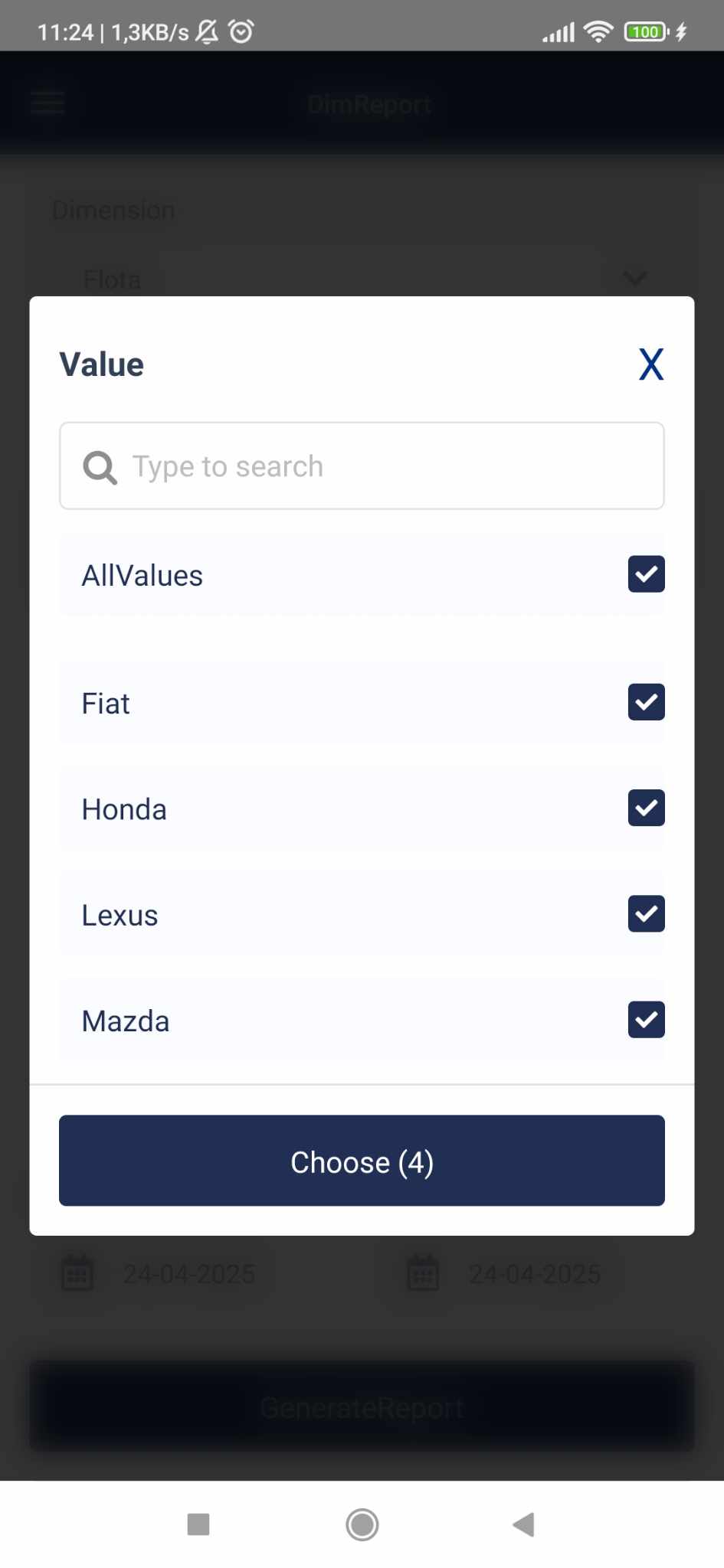Screen dimensions: 724x1568
Task: Tap the Wi-Fi status icon
Action: [x=598, y=32]
